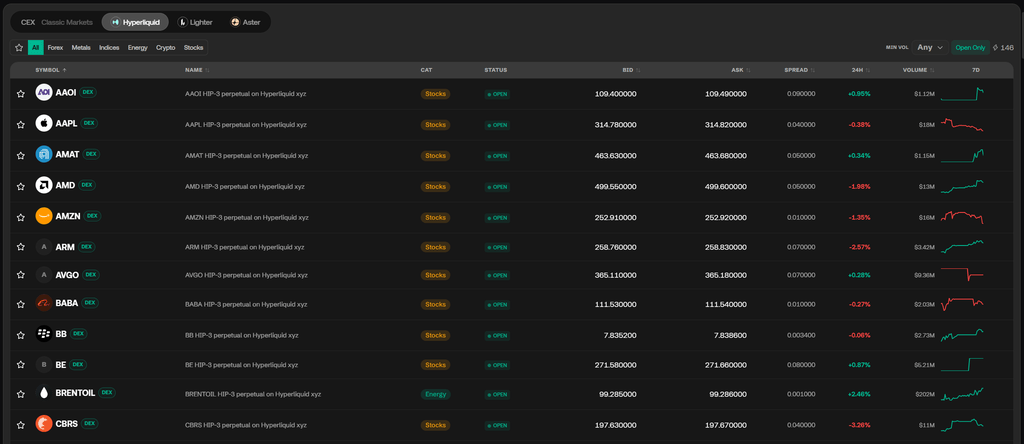This screenshot has width=1024, height=444.
Task: Click the Alibaba logo for BABA
Action: point(44,303)
